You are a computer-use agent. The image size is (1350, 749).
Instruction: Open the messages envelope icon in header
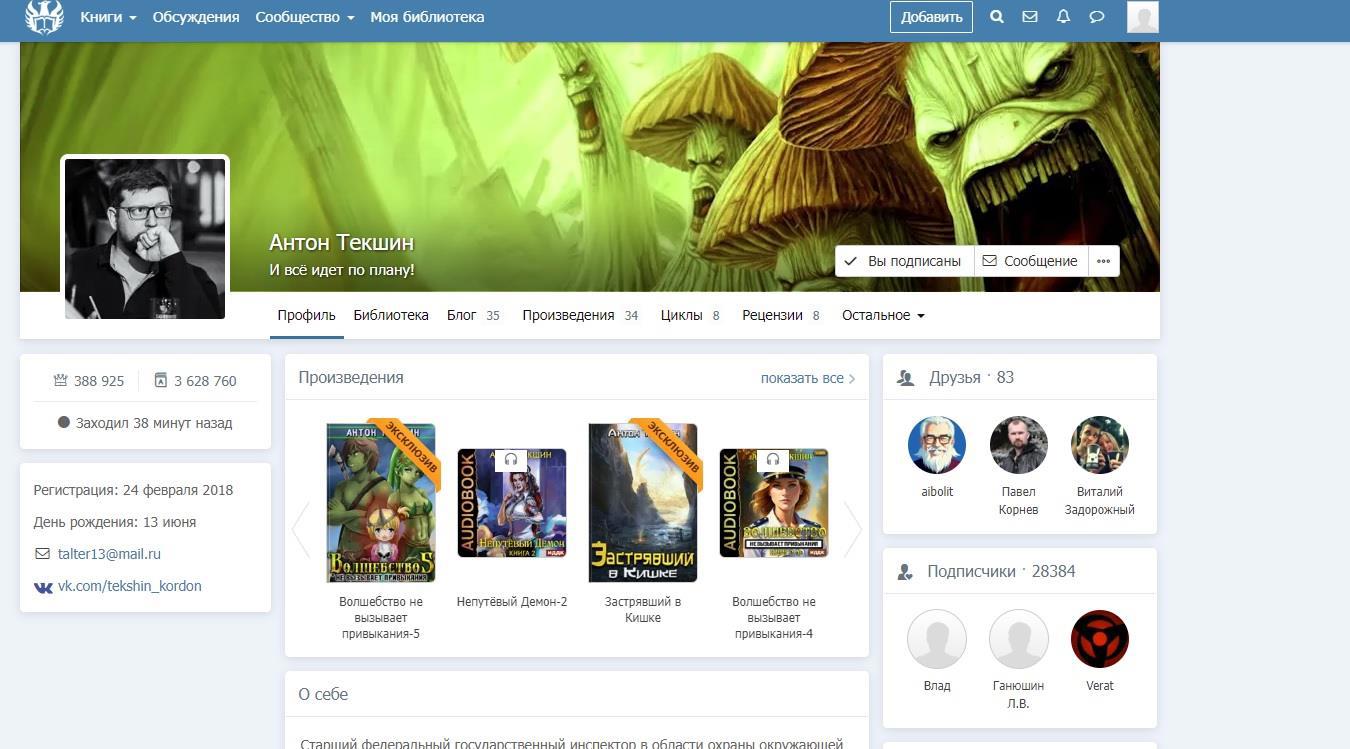1030,17
